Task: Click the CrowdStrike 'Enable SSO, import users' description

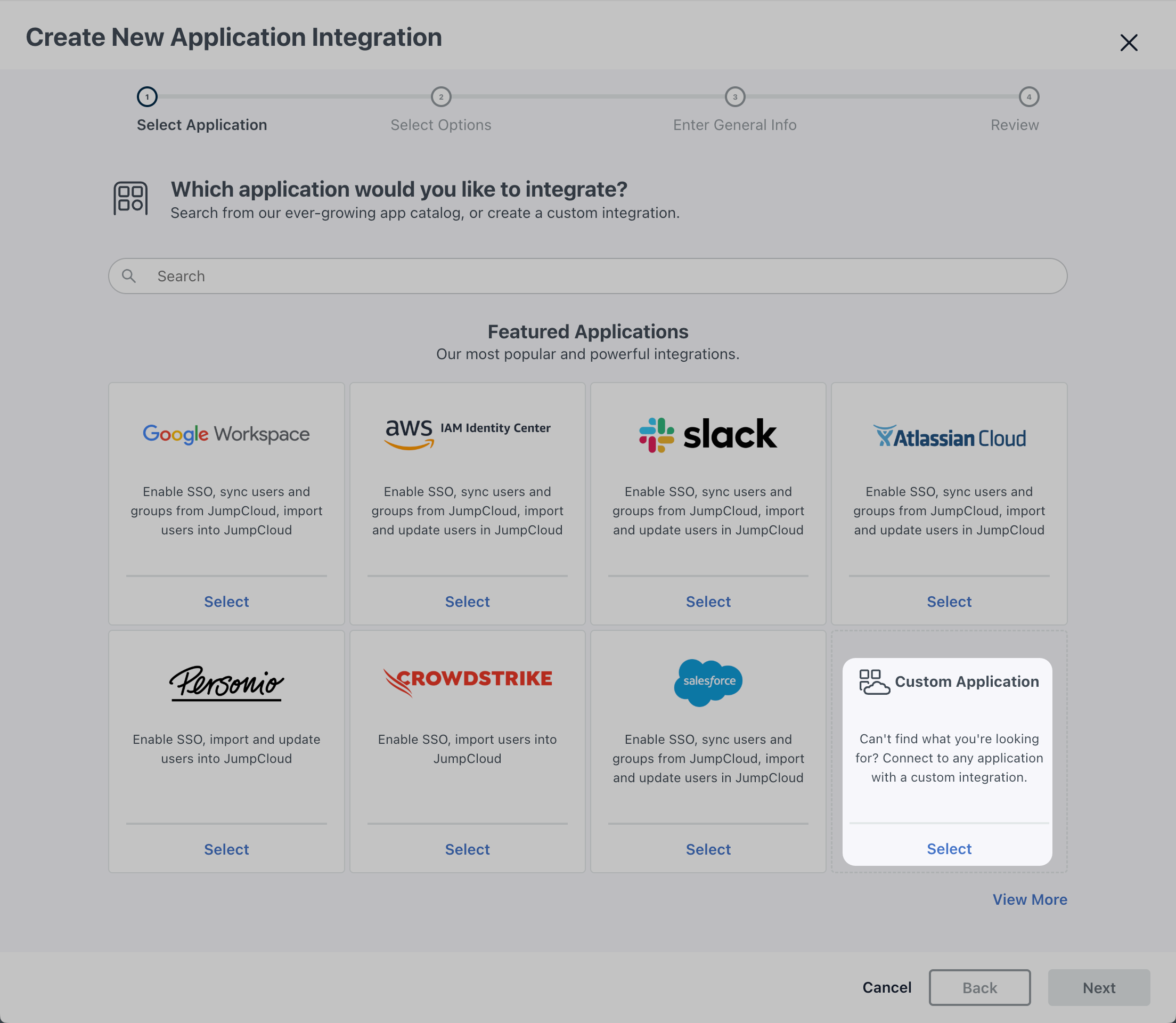Action: tap(467, 749)
